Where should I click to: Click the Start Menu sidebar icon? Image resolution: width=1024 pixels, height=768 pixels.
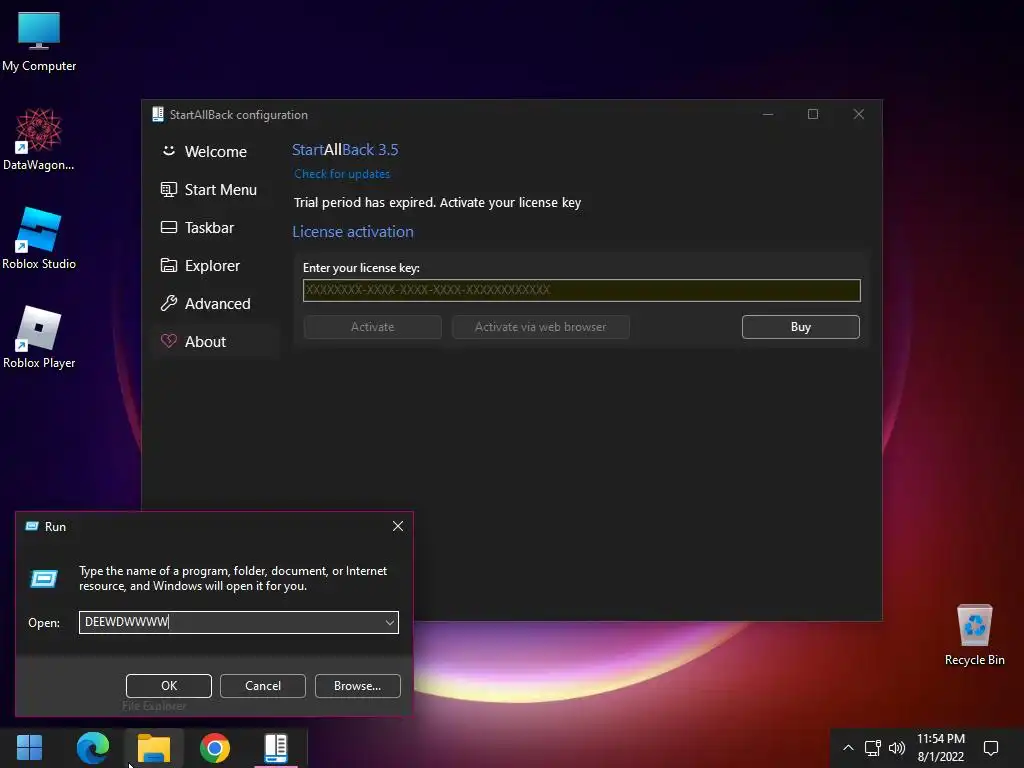coord(168,189)
